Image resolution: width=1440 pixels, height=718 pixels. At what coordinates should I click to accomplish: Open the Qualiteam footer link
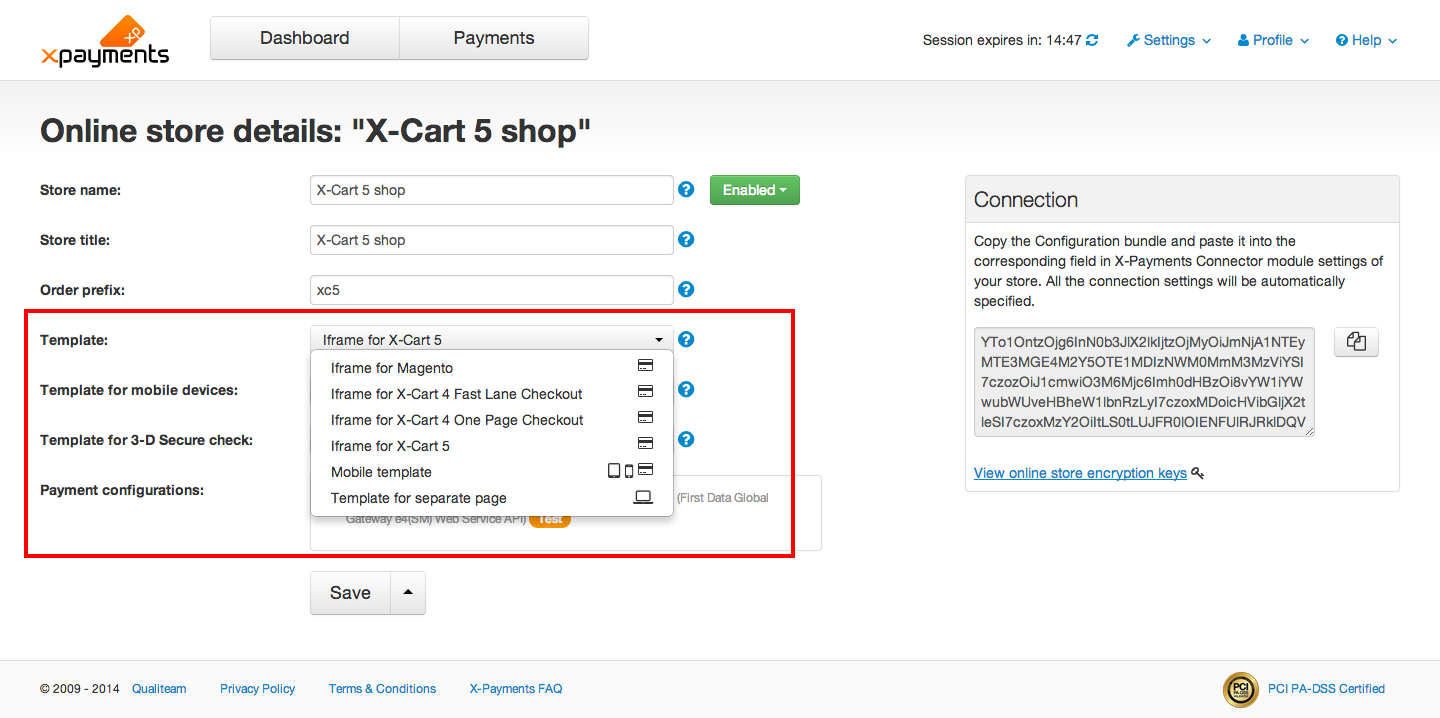159,689
